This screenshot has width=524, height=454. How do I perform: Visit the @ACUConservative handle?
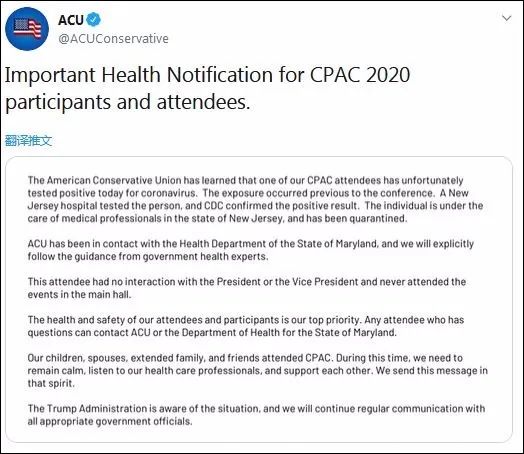(x=113, y=39)
